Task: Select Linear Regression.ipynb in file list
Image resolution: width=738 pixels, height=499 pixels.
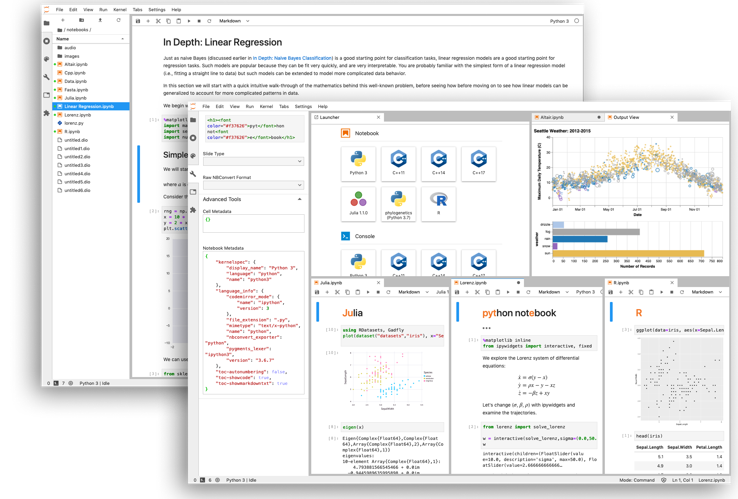Action: 90,106
